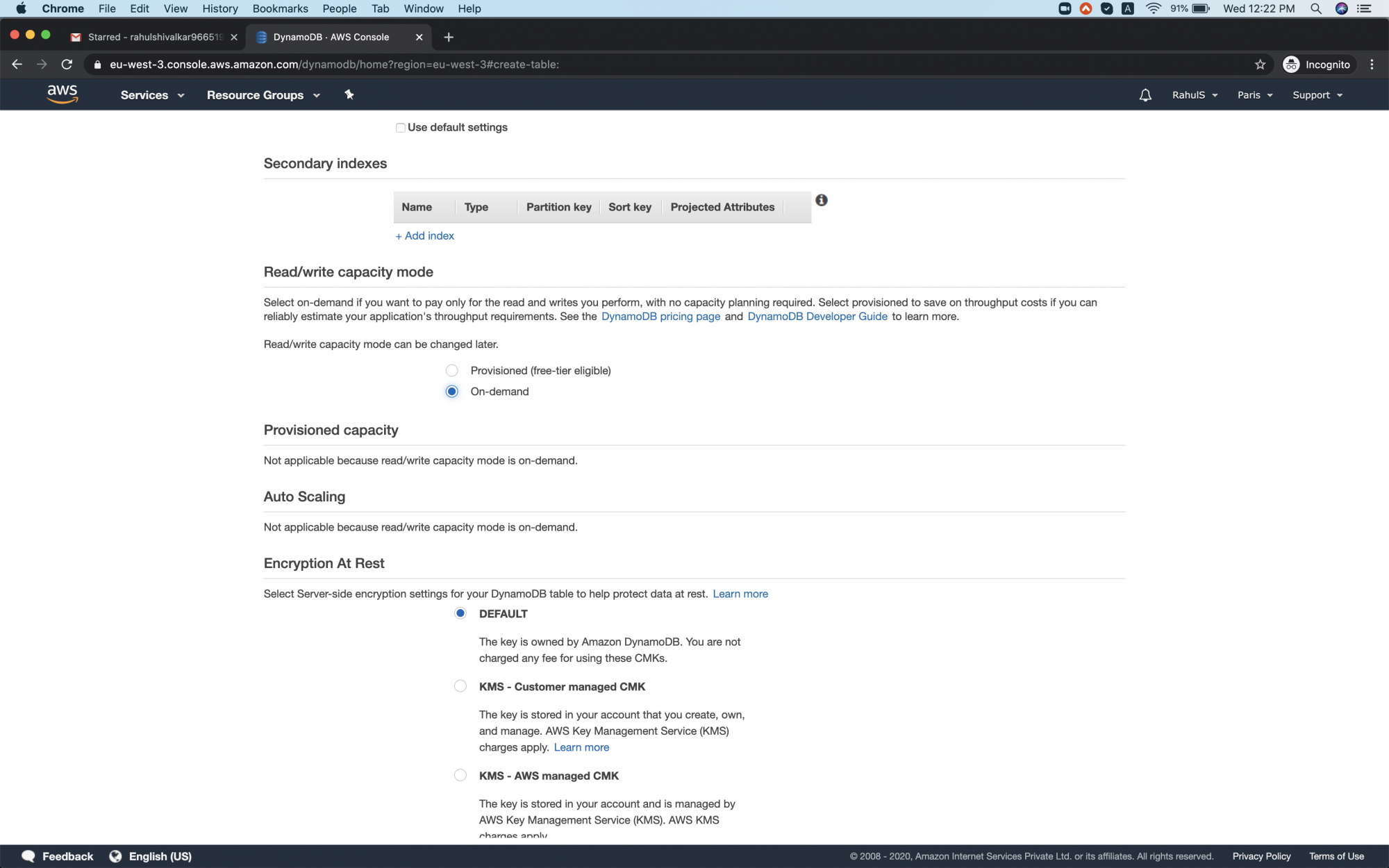Click Add index link
The image size is (1389, 868).
click(424, 235)
